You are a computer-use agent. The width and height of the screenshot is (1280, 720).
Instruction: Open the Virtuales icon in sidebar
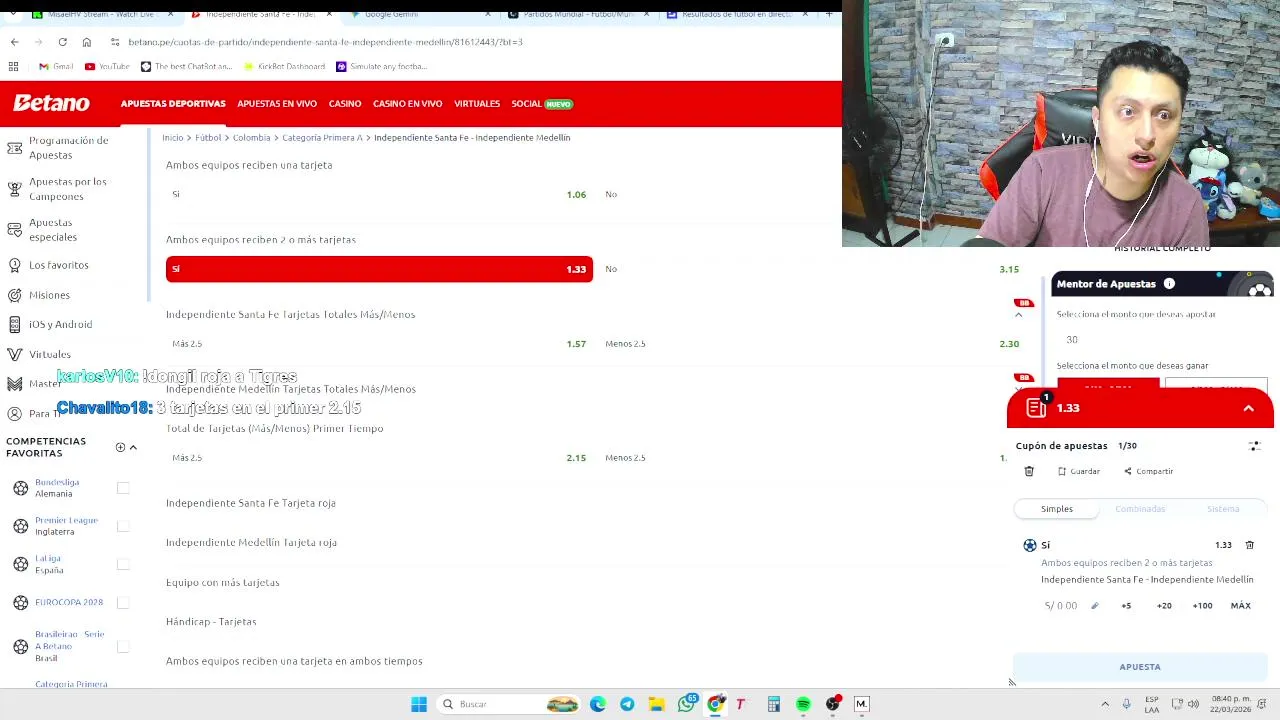(x=14, y=354)
